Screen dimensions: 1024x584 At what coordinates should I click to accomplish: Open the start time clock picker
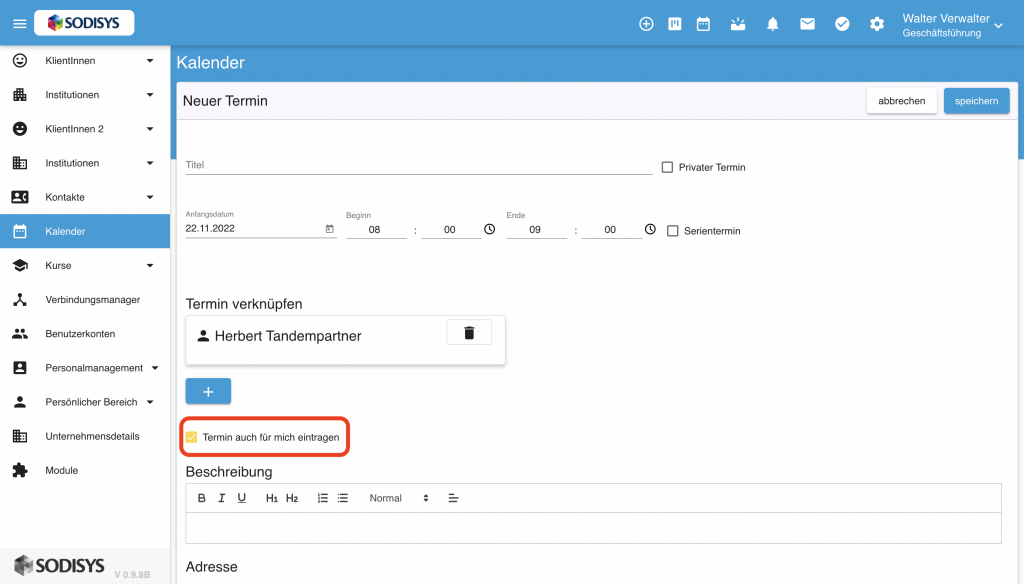click(489, 229)
